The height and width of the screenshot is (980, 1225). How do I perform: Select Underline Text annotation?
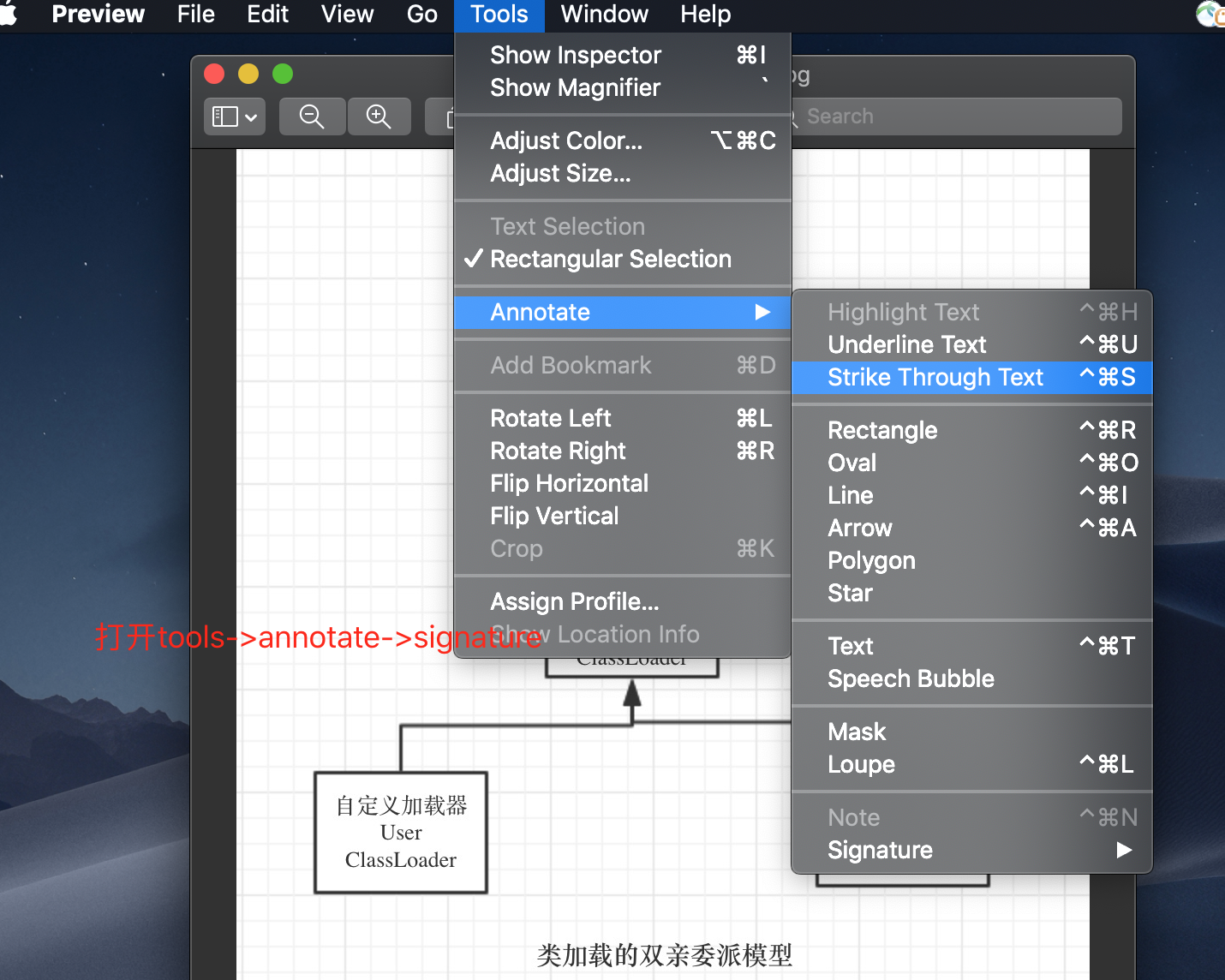pos(972,344)
